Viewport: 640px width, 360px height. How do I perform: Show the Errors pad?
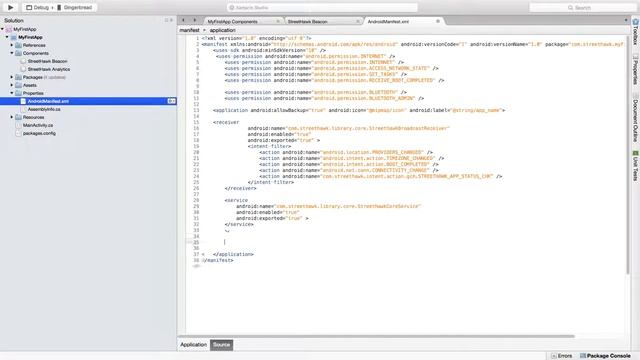click(562, 356)
